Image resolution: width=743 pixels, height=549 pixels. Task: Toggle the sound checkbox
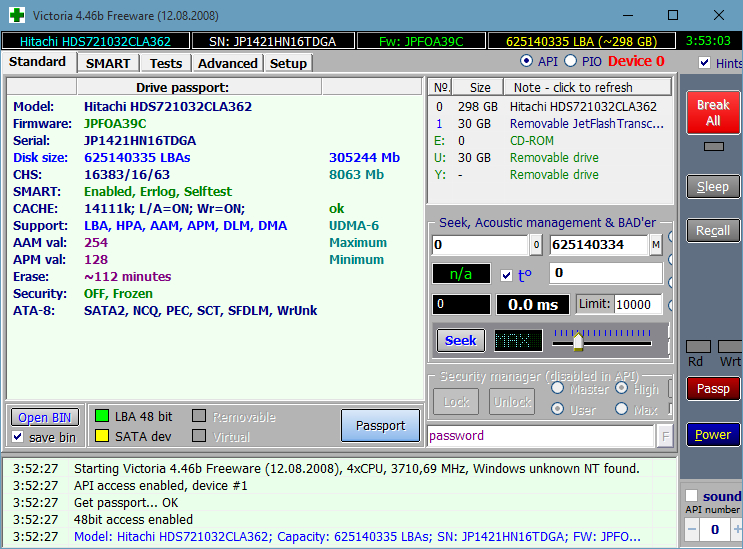coord(691,496)
